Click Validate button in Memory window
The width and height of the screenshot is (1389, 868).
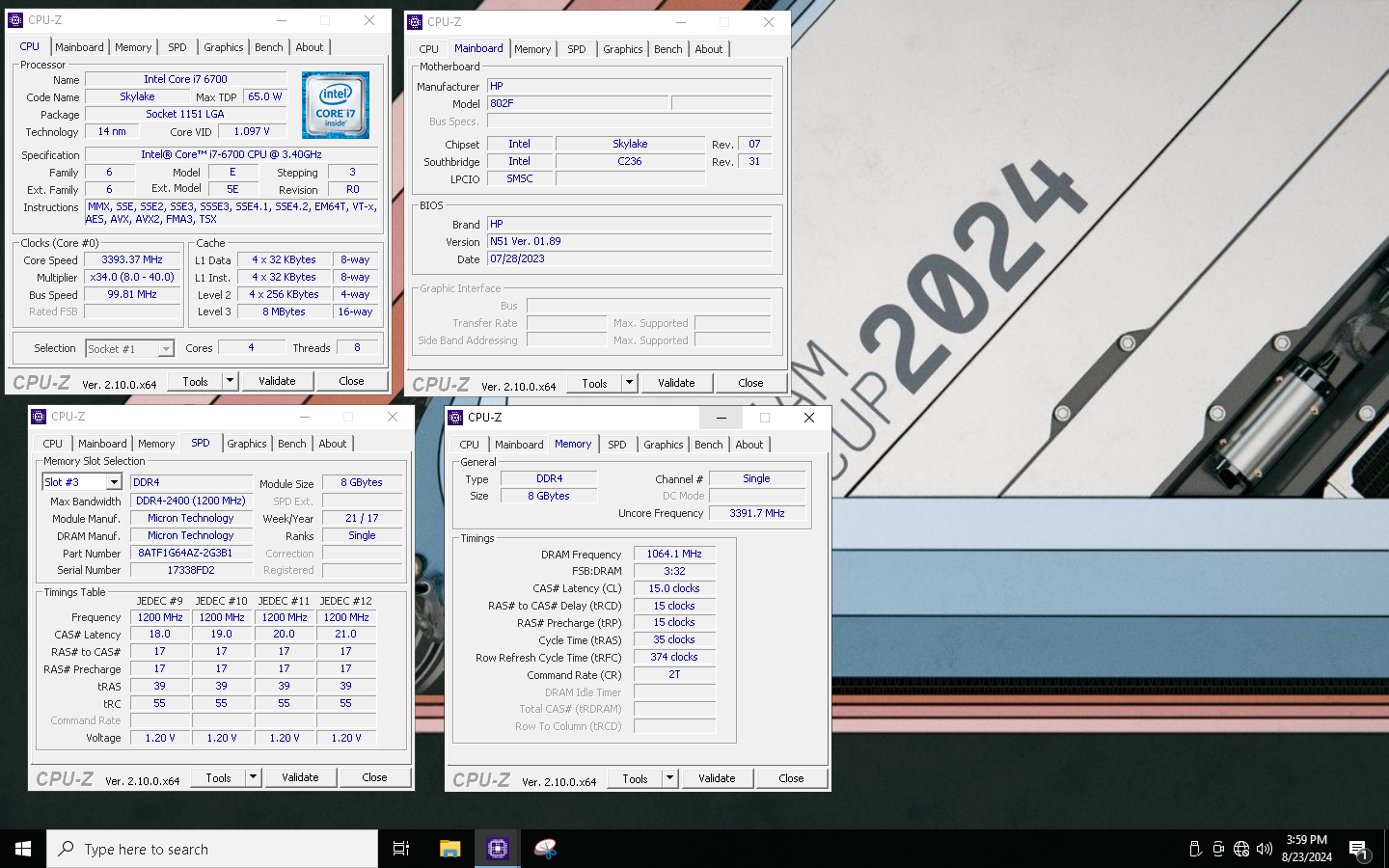click(x=717, y=778)
